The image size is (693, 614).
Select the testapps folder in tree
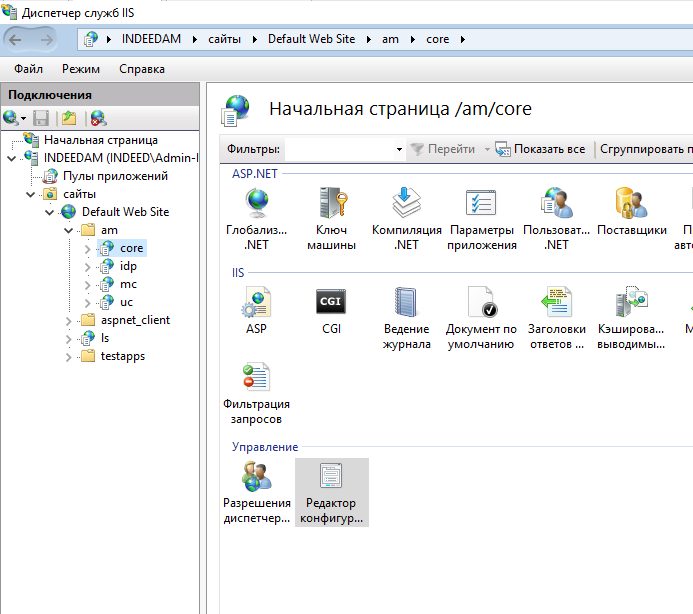tap(122, 357)
